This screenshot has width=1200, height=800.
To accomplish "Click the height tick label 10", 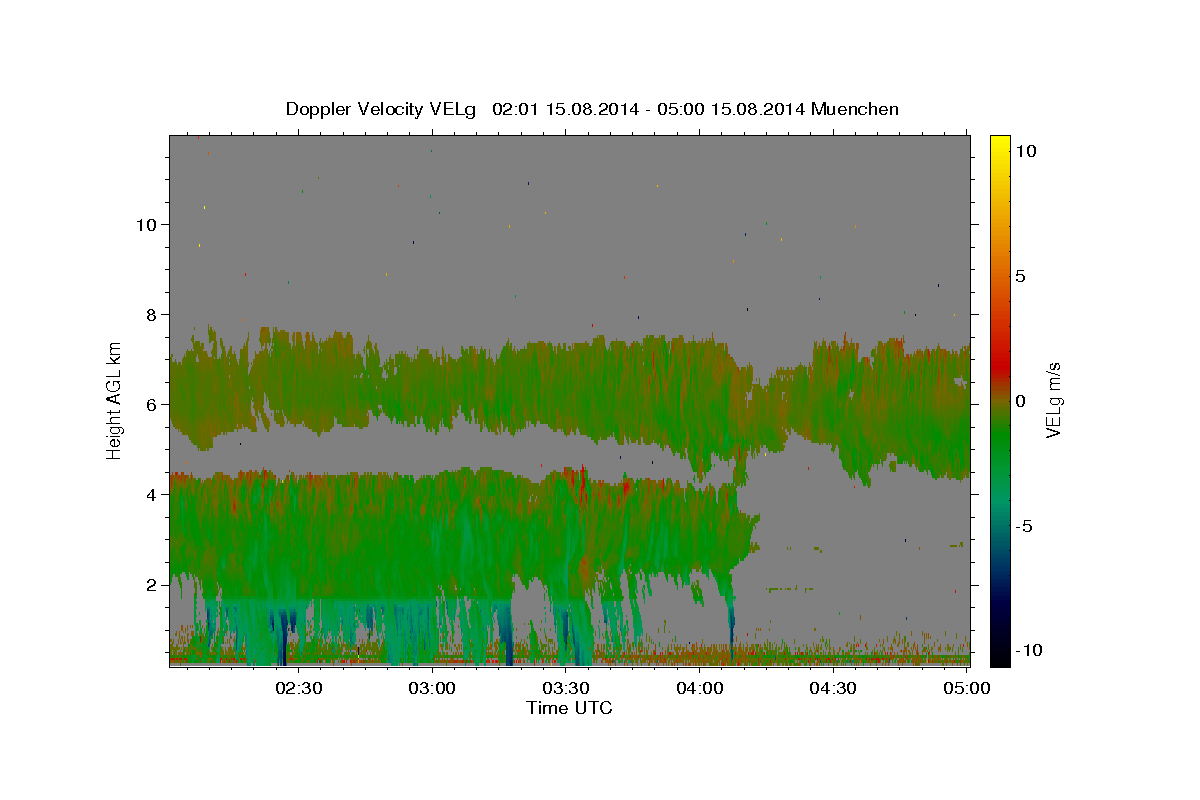I will tap(147, 225).
